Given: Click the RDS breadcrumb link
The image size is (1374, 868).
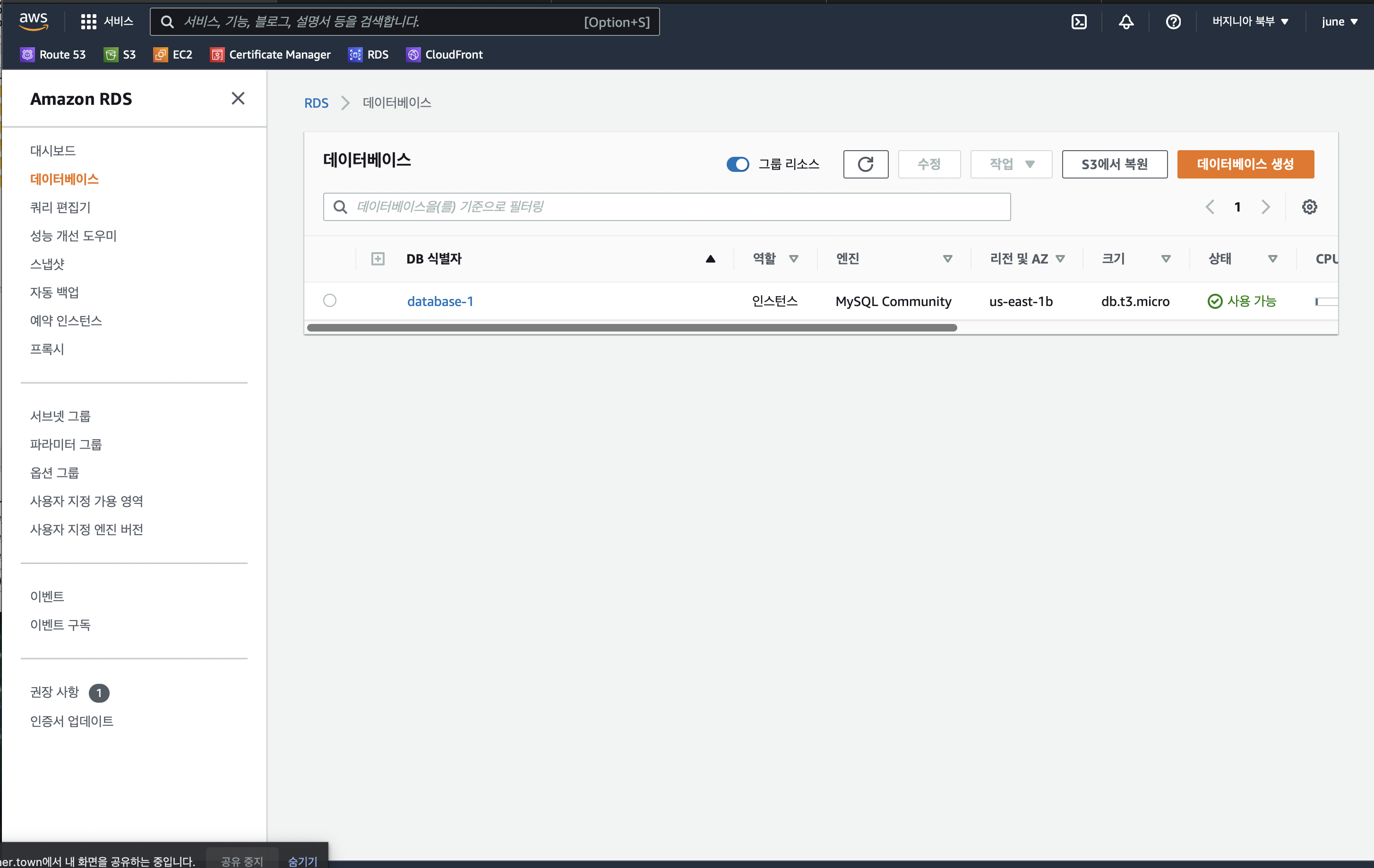Looking at the screenshot, I should point(316,103).
